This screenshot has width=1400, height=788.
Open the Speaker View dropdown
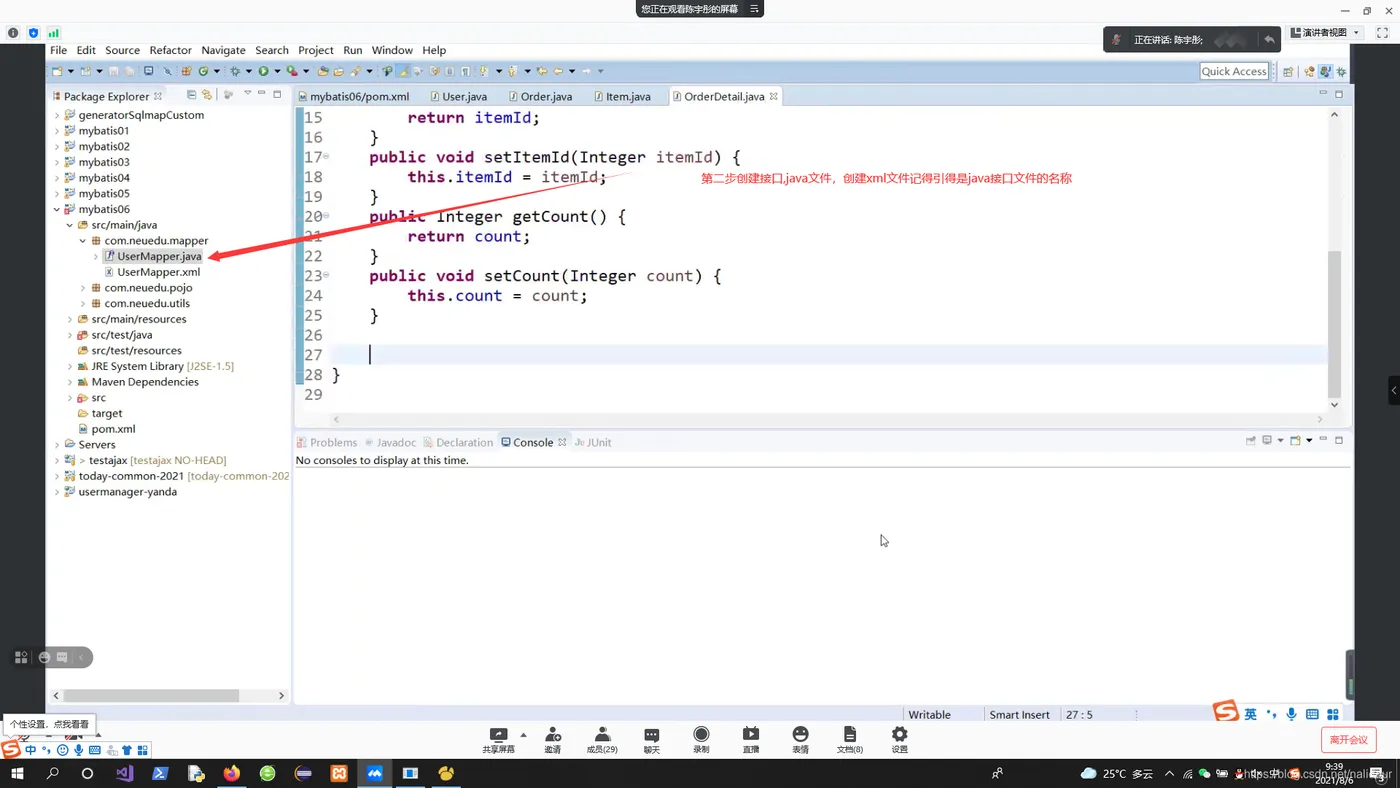tap(1327, 33)
